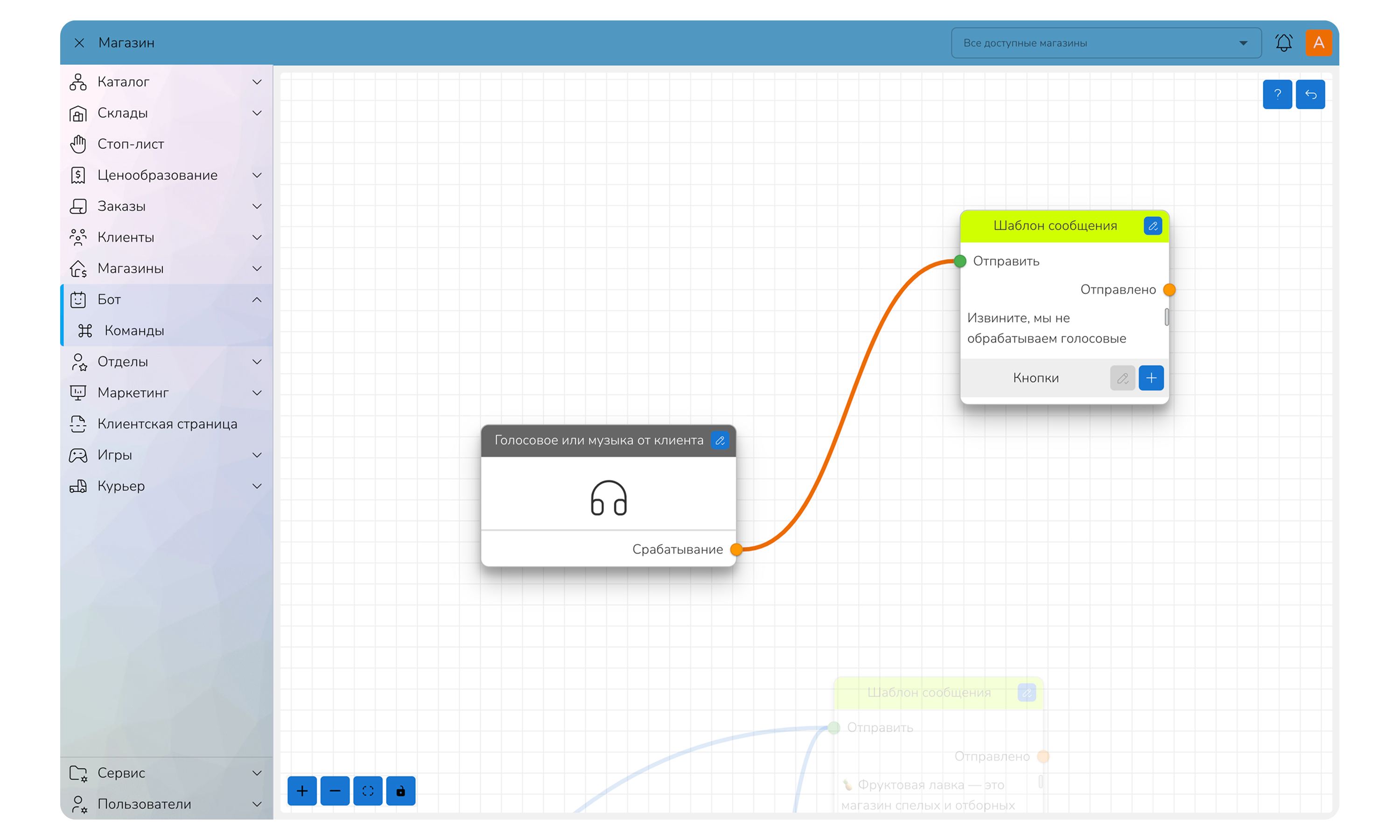1400x840 pixels.
Task: Click the zoom in plus button on canvas
Action: (x=301, y=791)
